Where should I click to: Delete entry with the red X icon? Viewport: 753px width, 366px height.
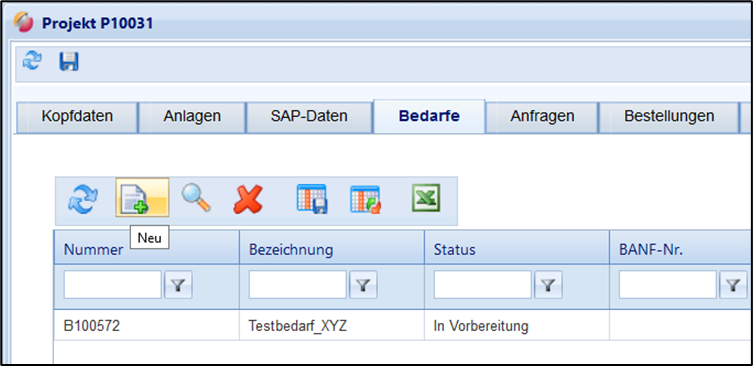point(248,199)
